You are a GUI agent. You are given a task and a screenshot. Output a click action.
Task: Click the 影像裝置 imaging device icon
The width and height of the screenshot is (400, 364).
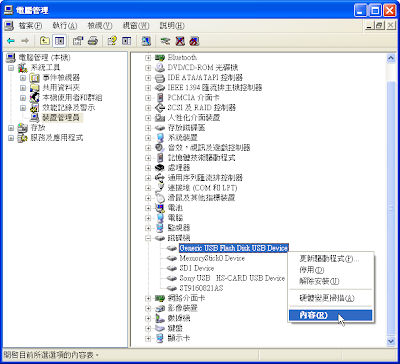click(160, 308)
